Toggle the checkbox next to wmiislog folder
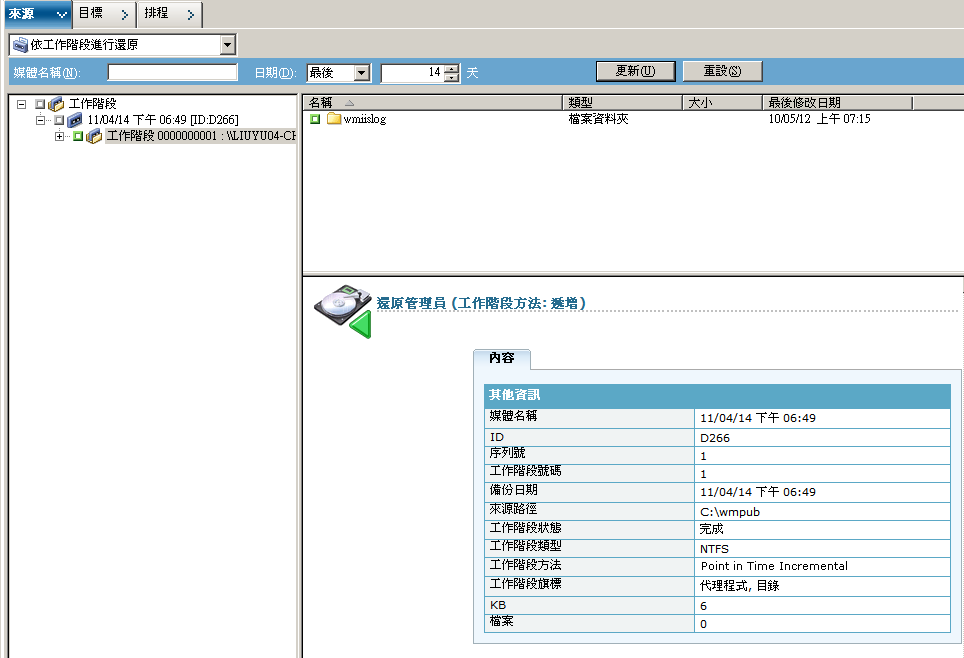964x658 pixels. tap(314, 118)
